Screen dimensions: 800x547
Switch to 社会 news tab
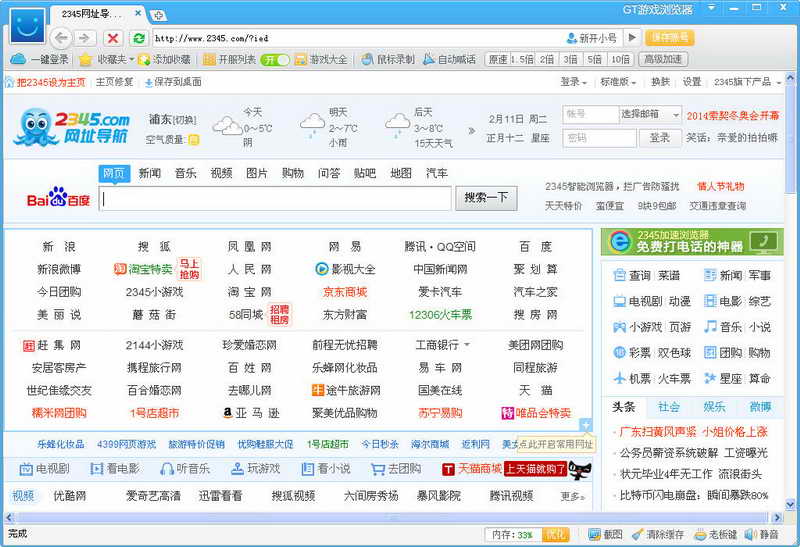tap(668, 407)
